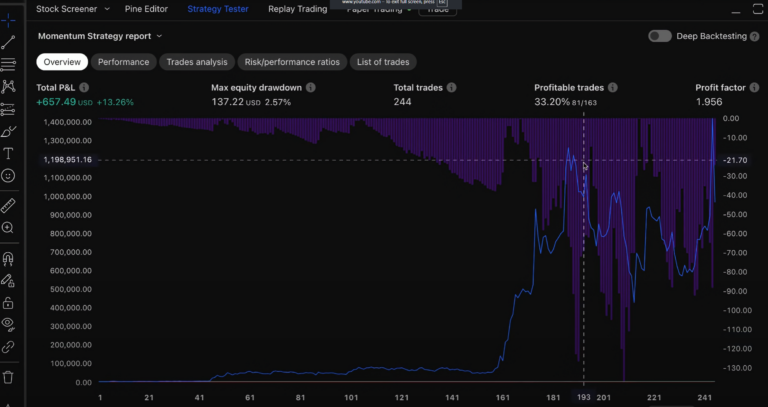This screenshot has width=768, height=407.
Task: Activate the zoom in tool
Action: [x=8, y=228]
